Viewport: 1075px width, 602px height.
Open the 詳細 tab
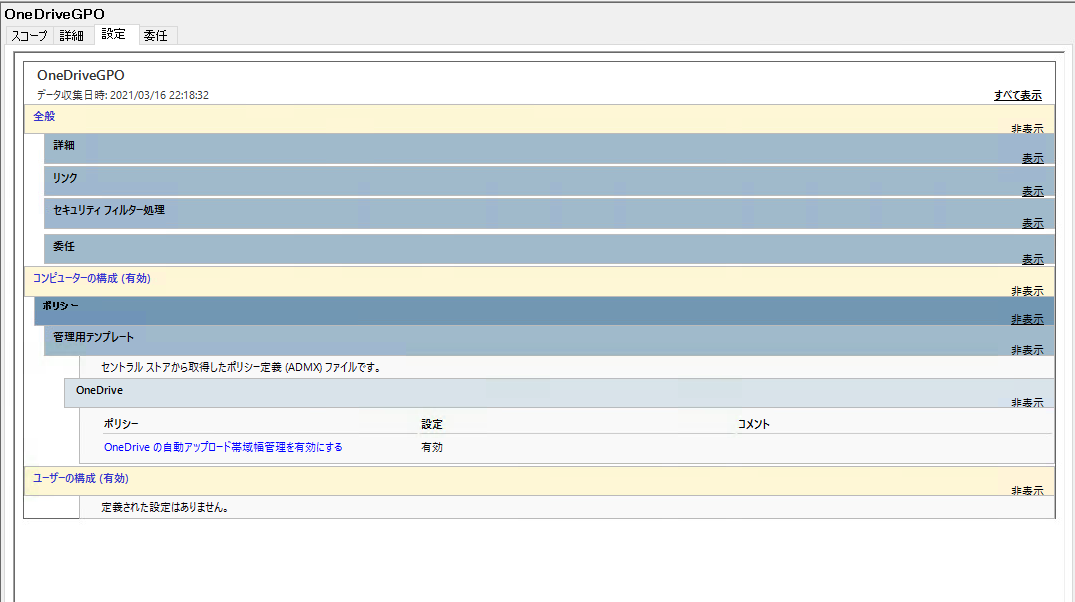pos(72,36)
